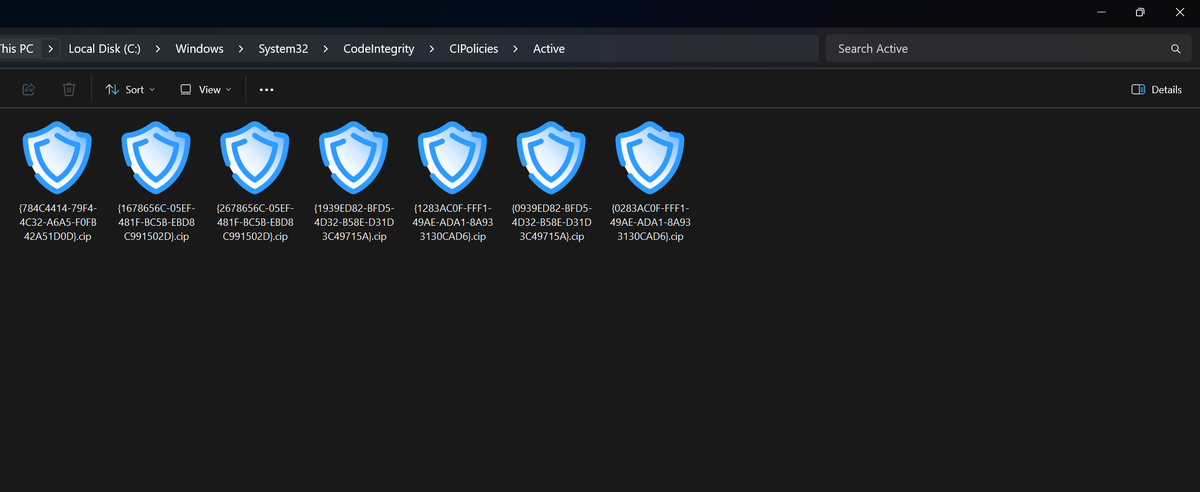Viewport: 1200px width, 492px height.
Task: Go to the CIPolicies breadcrumb
Action: tap(473, 49)
